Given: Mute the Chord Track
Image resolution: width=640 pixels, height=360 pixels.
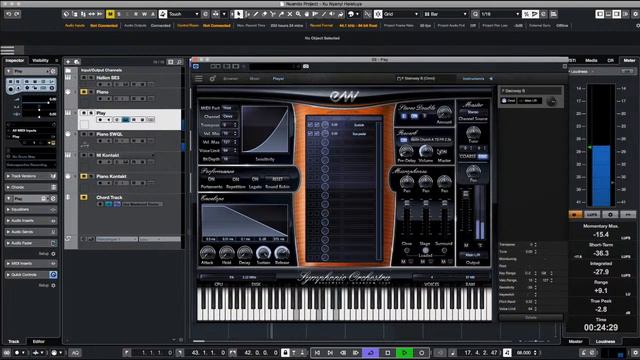Looking at the screenshot, I should (x=84, y=198).
